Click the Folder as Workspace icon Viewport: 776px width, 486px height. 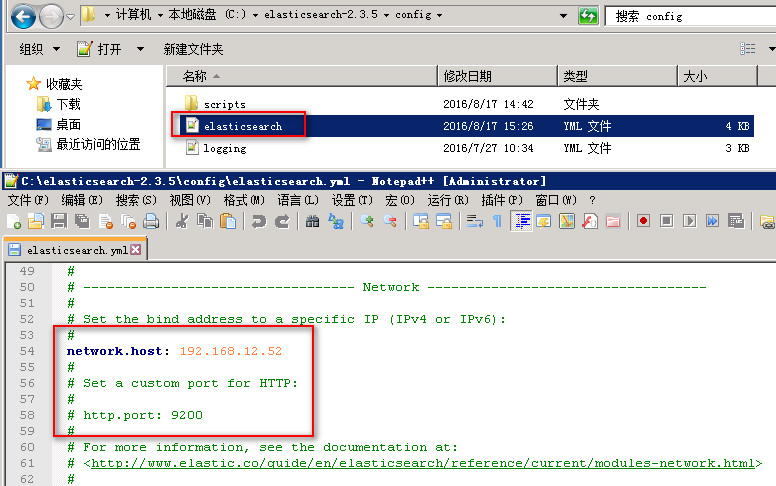coord(613,221)
